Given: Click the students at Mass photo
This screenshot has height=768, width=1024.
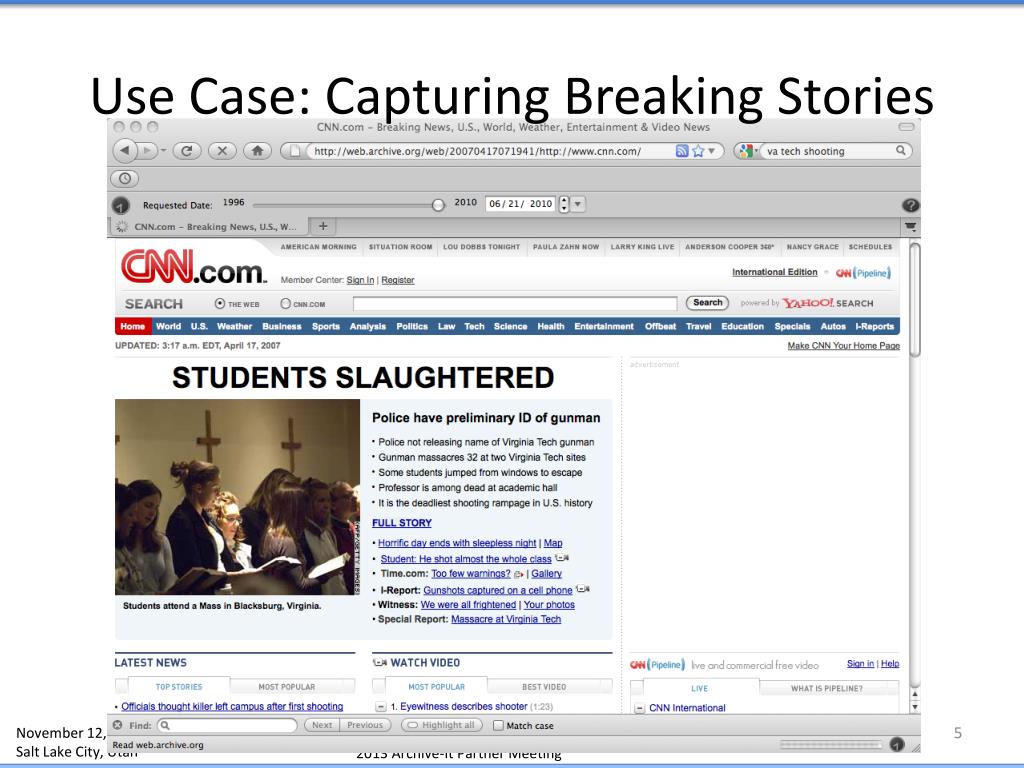Looking at the screenshot, I should coord(237,497).
